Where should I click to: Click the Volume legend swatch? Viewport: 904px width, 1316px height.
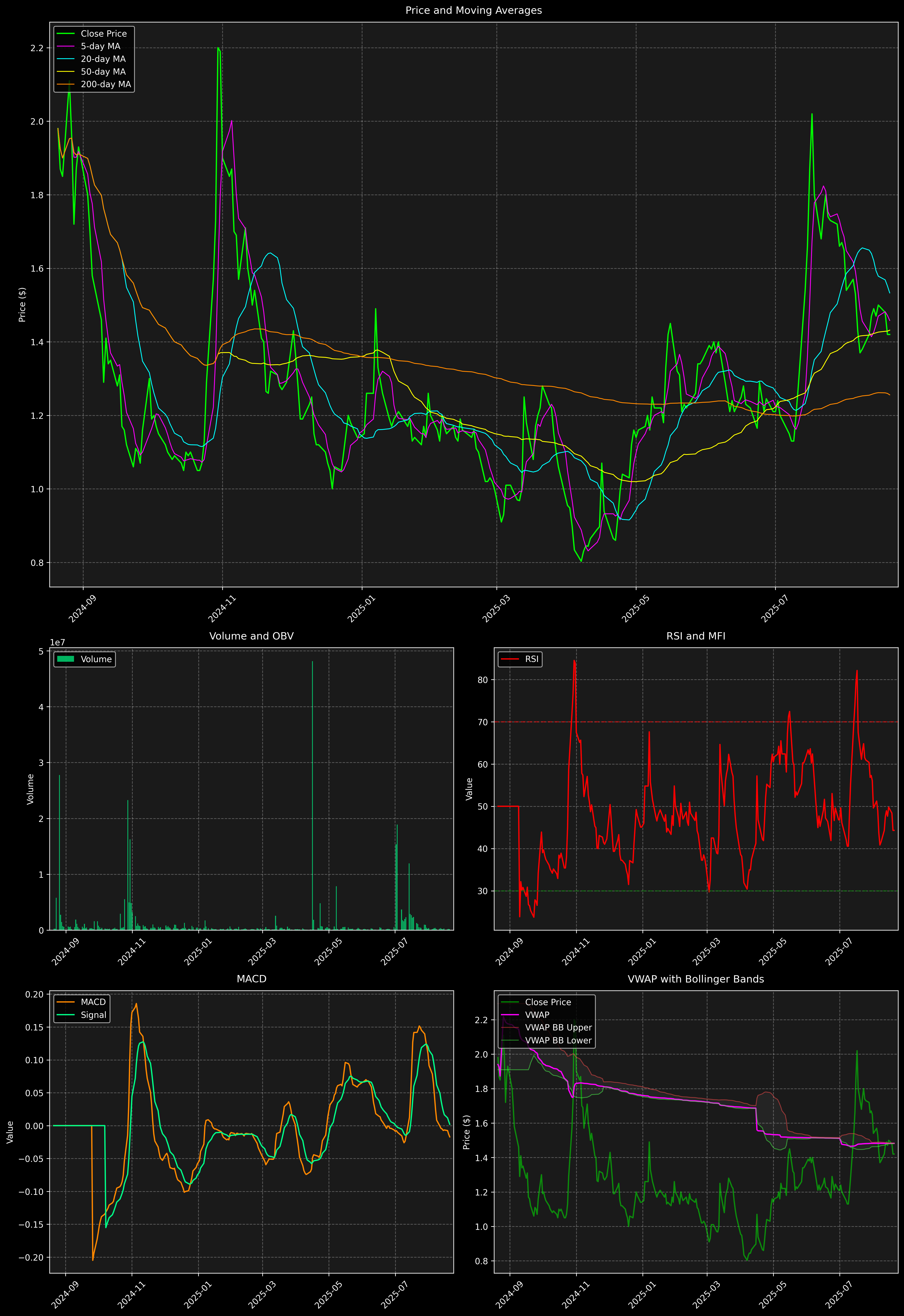66,659
